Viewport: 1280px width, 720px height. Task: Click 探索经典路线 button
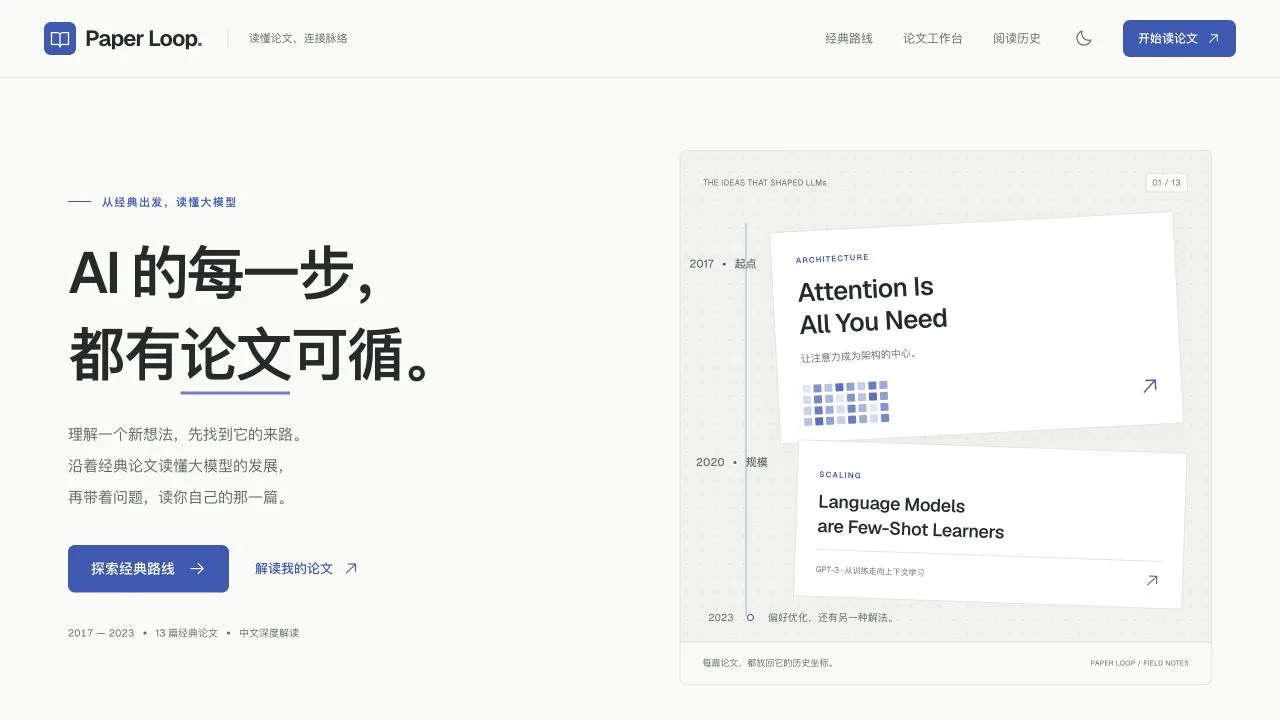point(148,568)
